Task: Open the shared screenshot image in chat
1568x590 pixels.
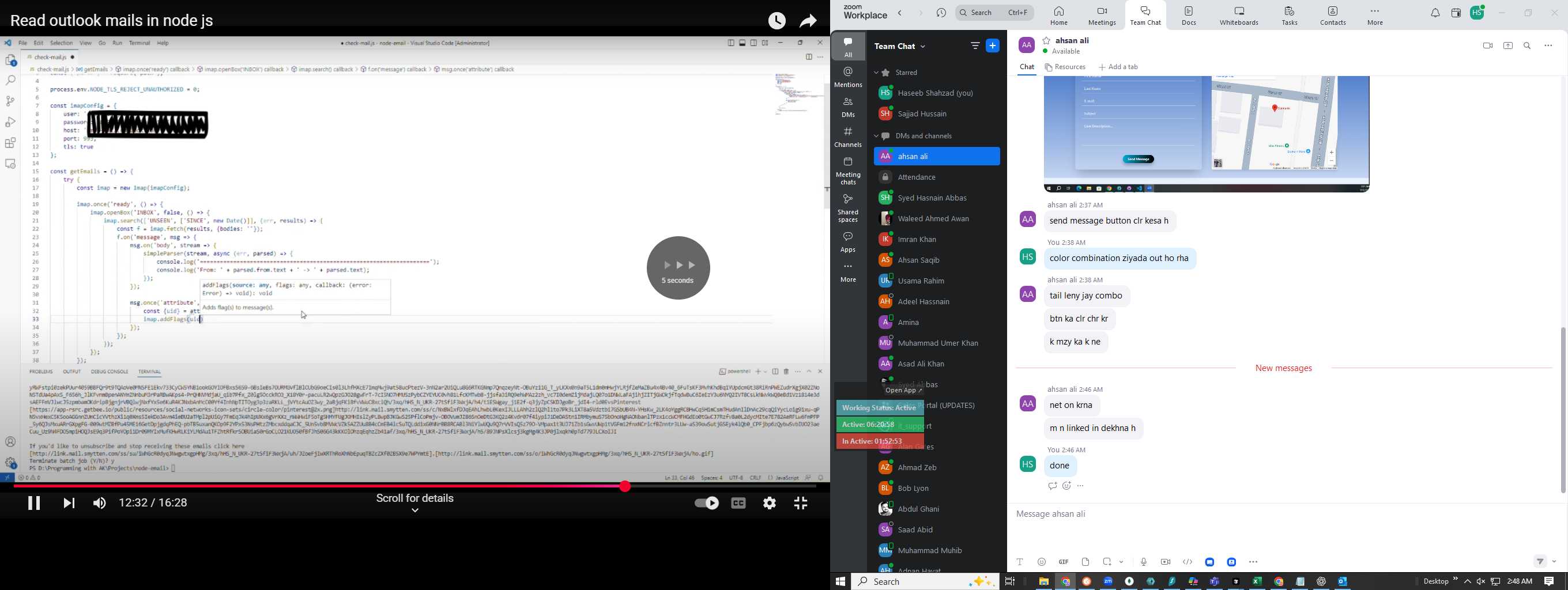Action: 1206,134
